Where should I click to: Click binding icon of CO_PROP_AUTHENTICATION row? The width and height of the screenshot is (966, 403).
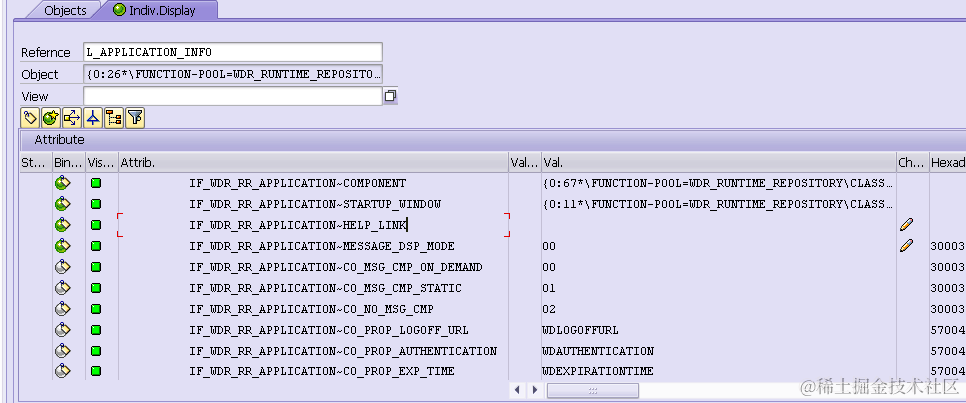[x=62, y=351]
